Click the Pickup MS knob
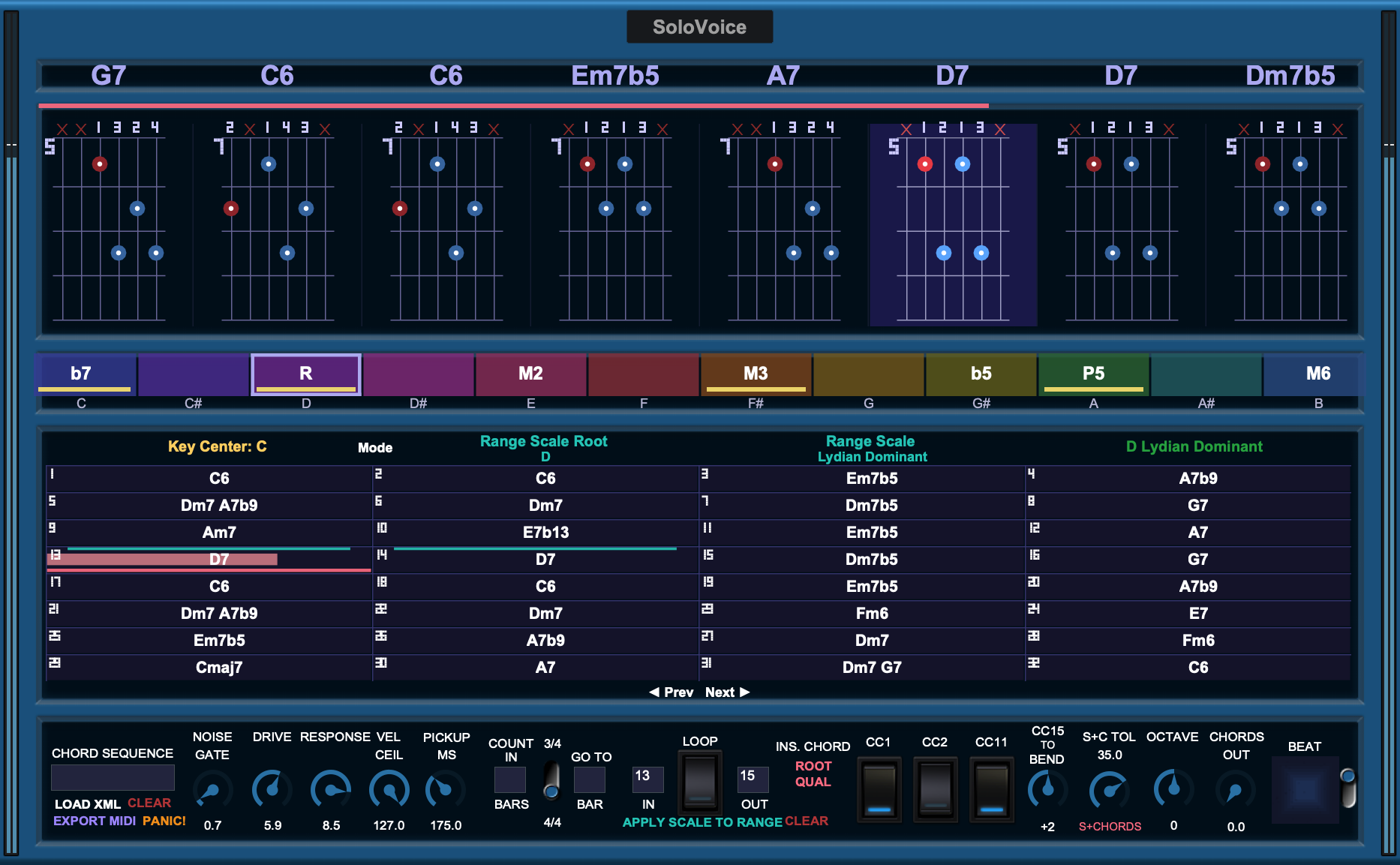 [446, 790]
